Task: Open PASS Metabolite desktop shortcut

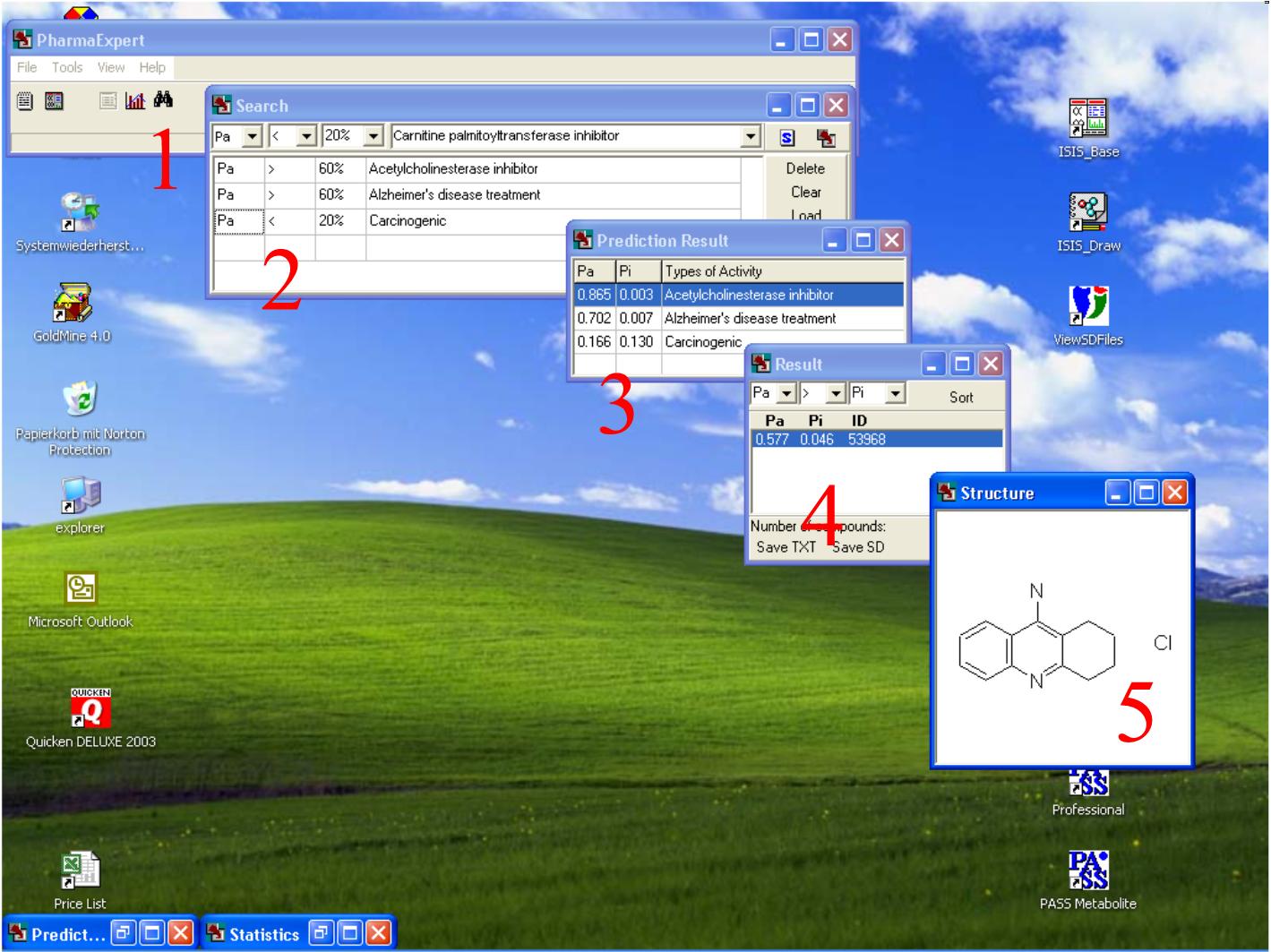Action: click(1088, 880)
